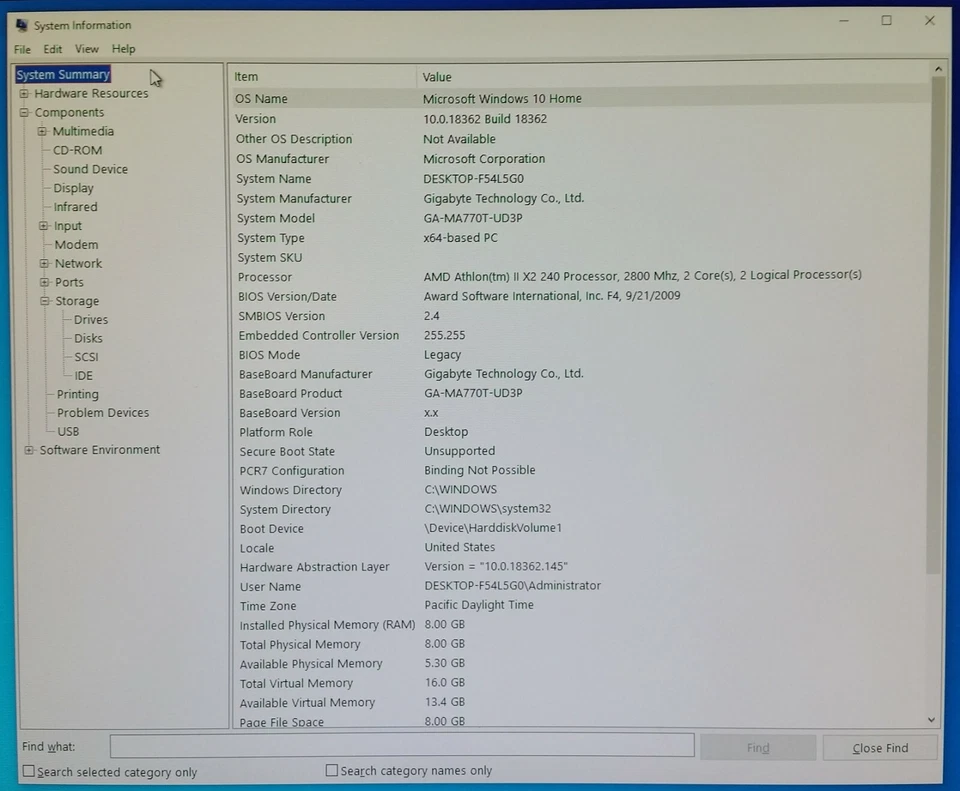Select the USB item
This screenshot has width=960, height=791.
pos(68,431)
